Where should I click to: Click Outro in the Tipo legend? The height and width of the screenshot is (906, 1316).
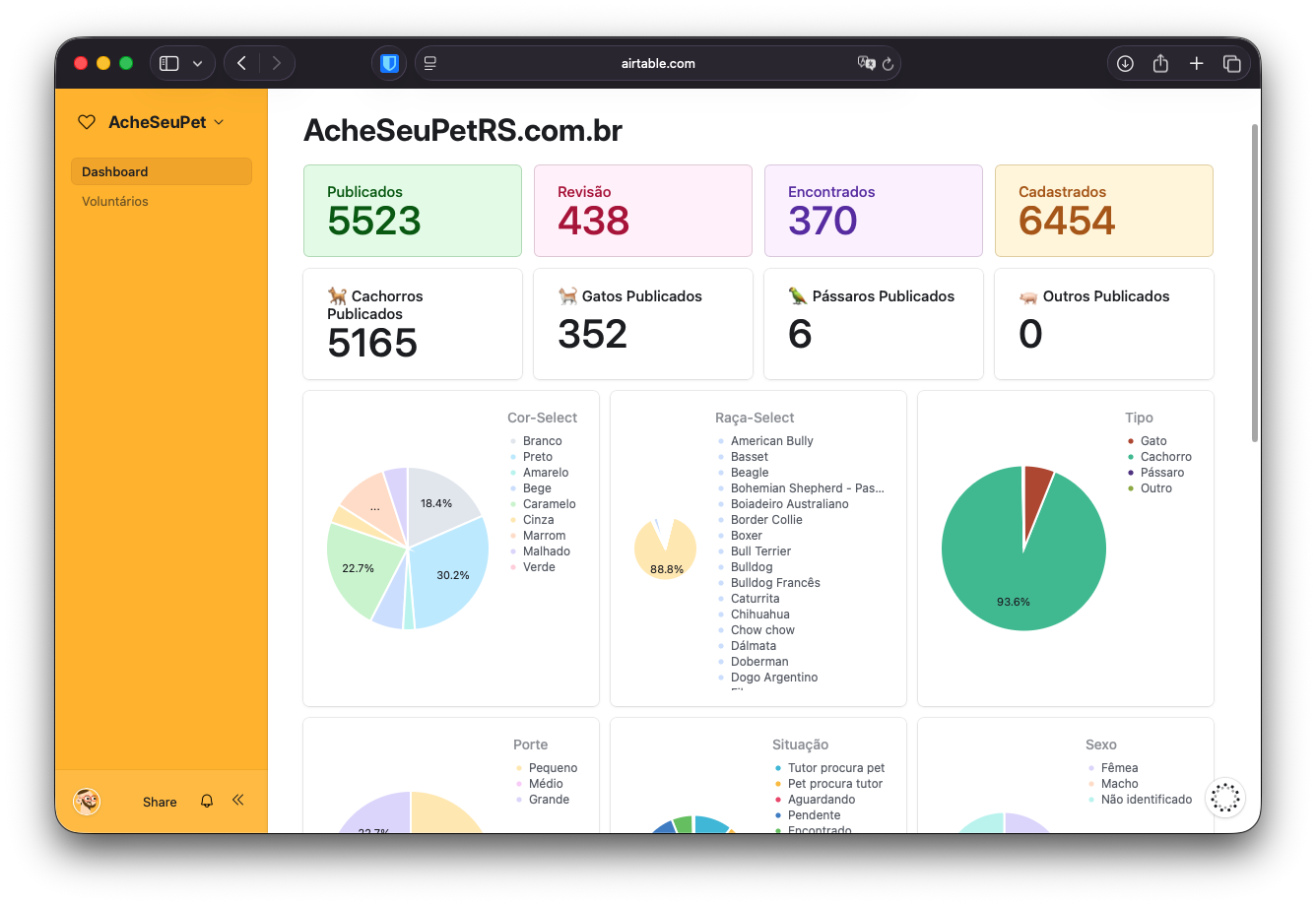1156,488
